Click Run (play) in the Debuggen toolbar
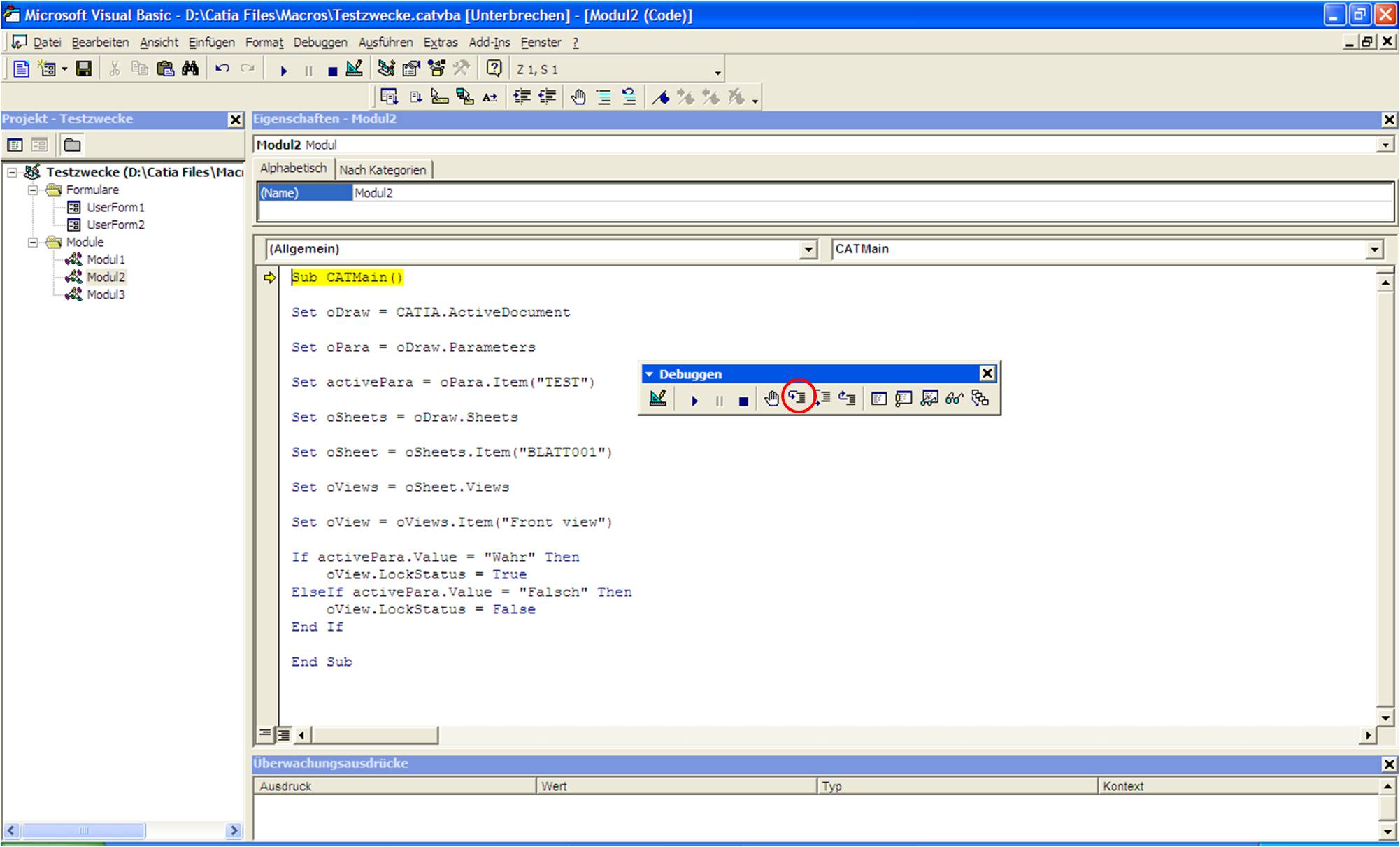 click(x=694, y=401)
